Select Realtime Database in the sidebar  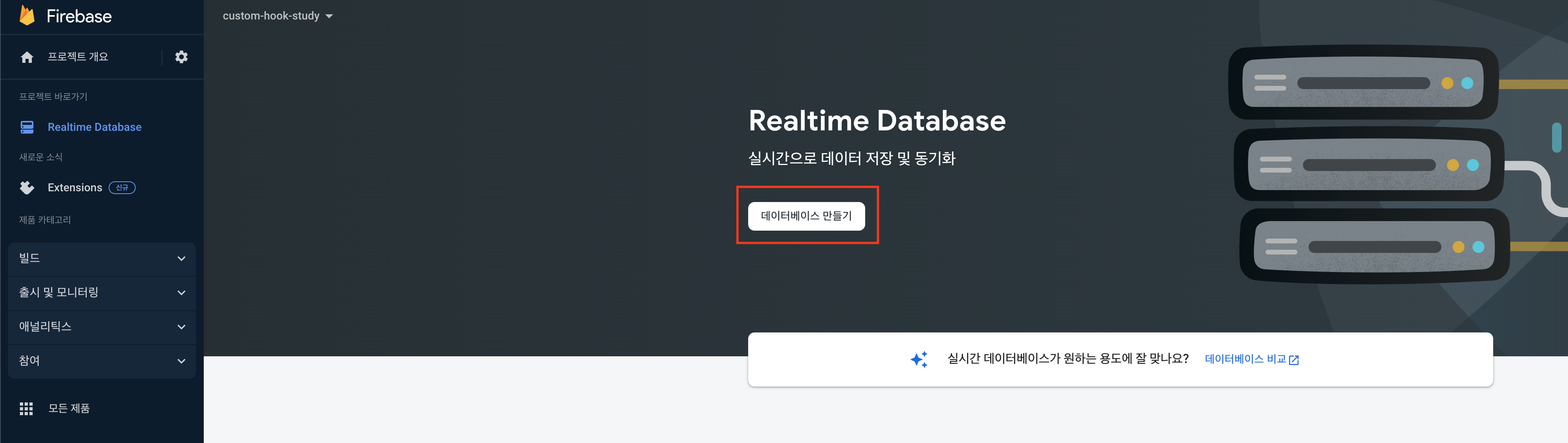point(94,127)
